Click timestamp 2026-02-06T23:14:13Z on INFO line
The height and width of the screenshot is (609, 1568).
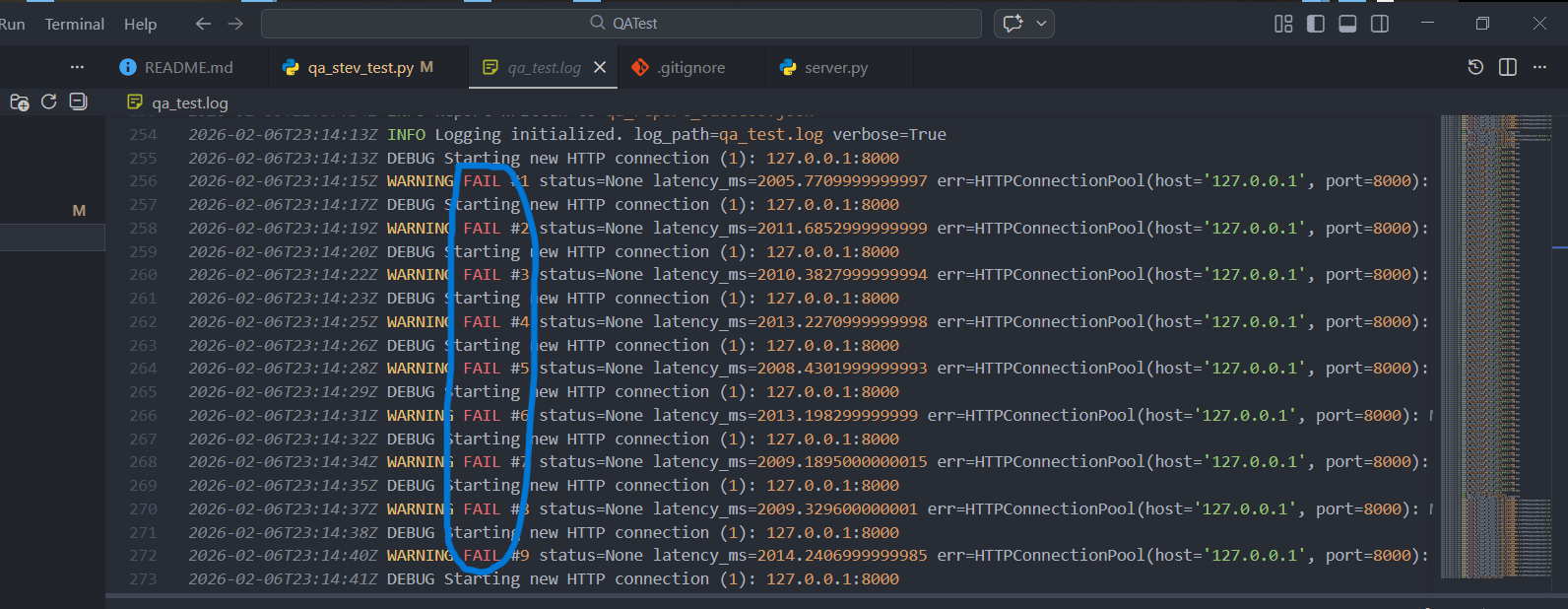pos(284,134)
